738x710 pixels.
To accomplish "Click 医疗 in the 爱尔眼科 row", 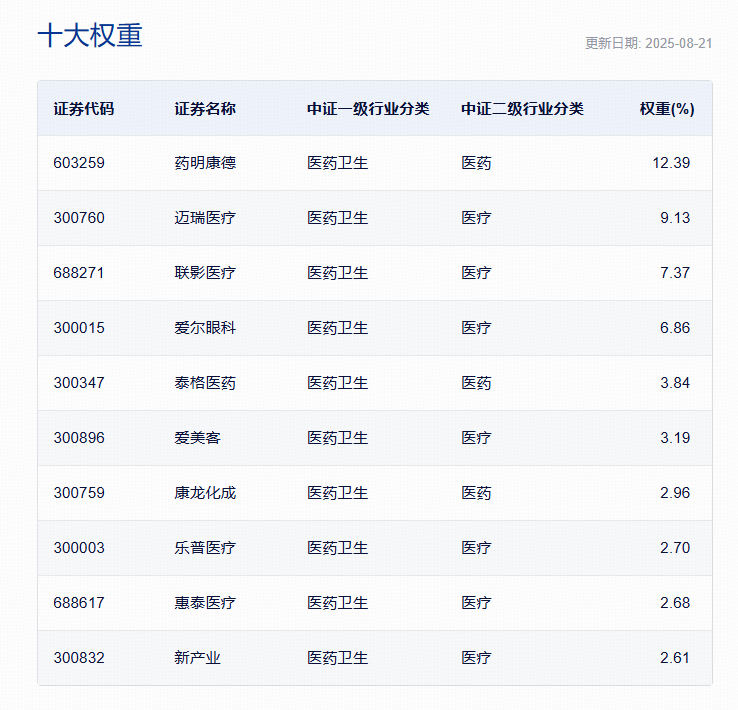I will [476, 328].
